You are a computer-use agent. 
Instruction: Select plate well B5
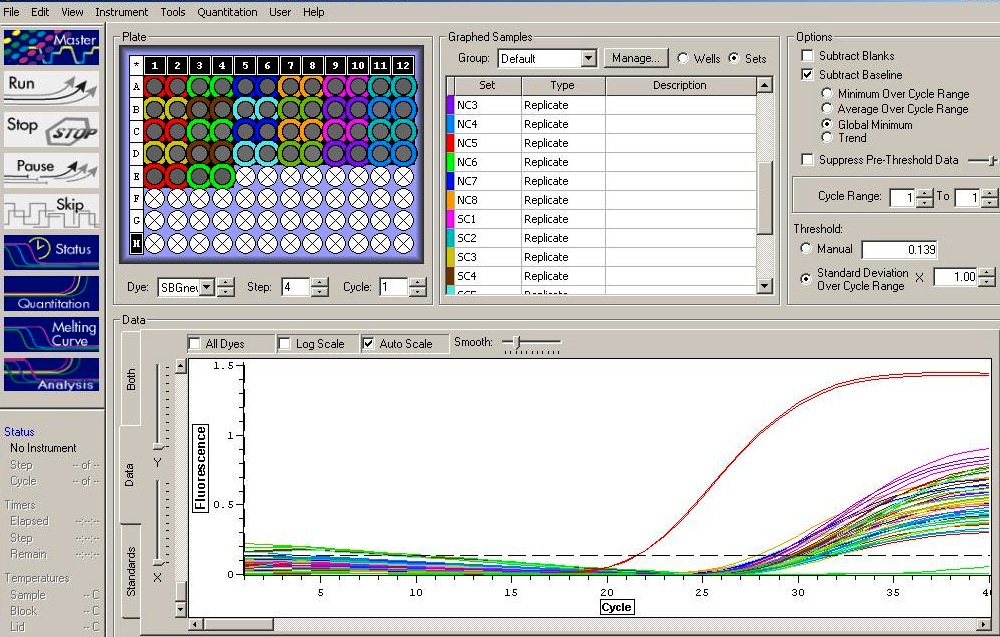245,109
